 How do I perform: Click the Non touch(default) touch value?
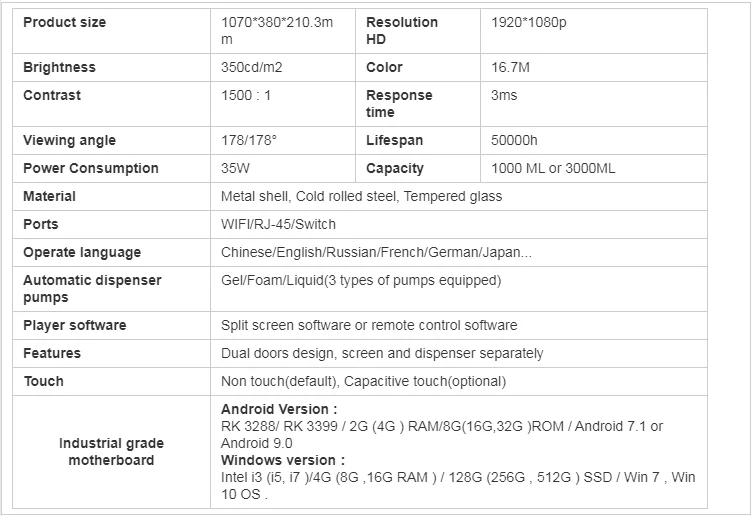[363, 381]
